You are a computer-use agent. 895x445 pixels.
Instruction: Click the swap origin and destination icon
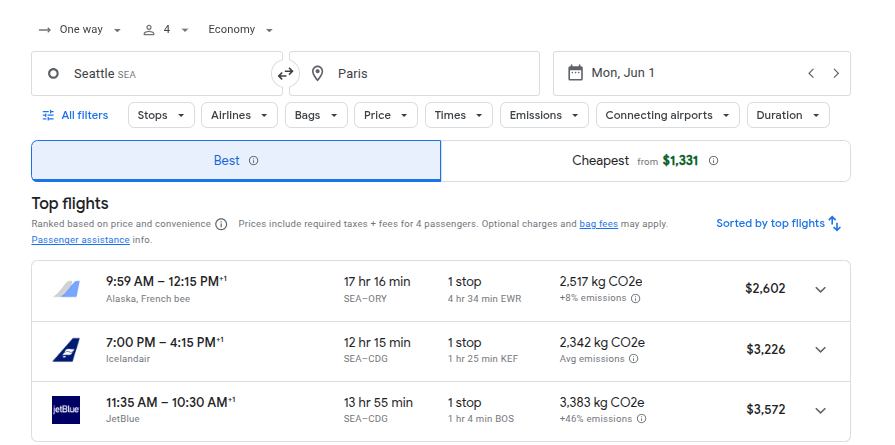click(285, 73)
